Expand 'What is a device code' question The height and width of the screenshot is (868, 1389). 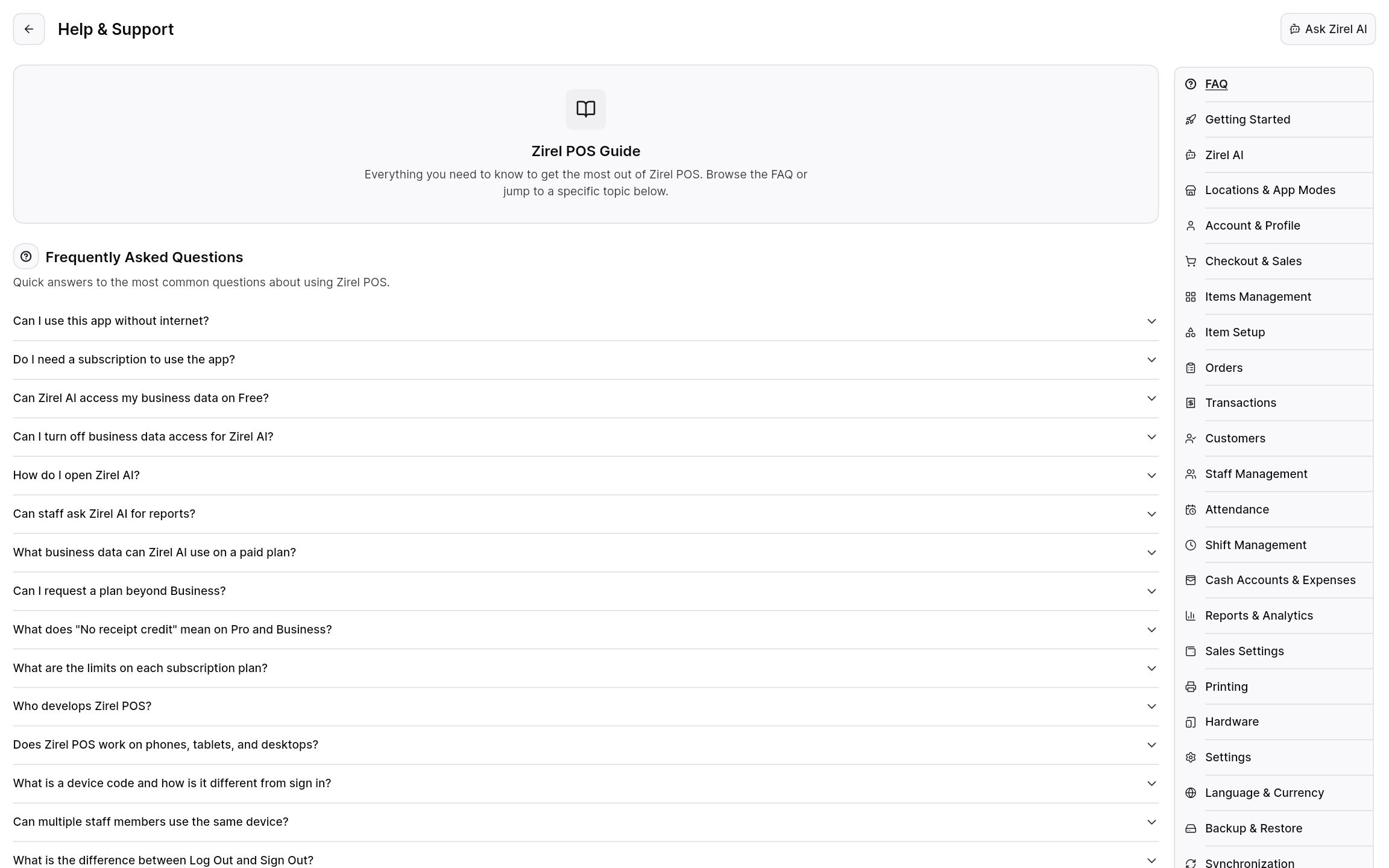(585, 784)
